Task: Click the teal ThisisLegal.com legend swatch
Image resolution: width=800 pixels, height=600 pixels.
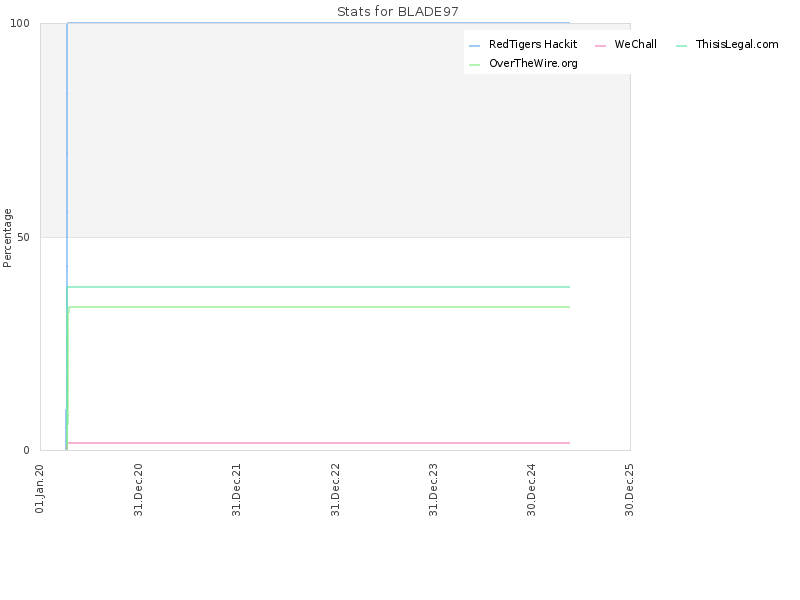Action: pos(681,45)
